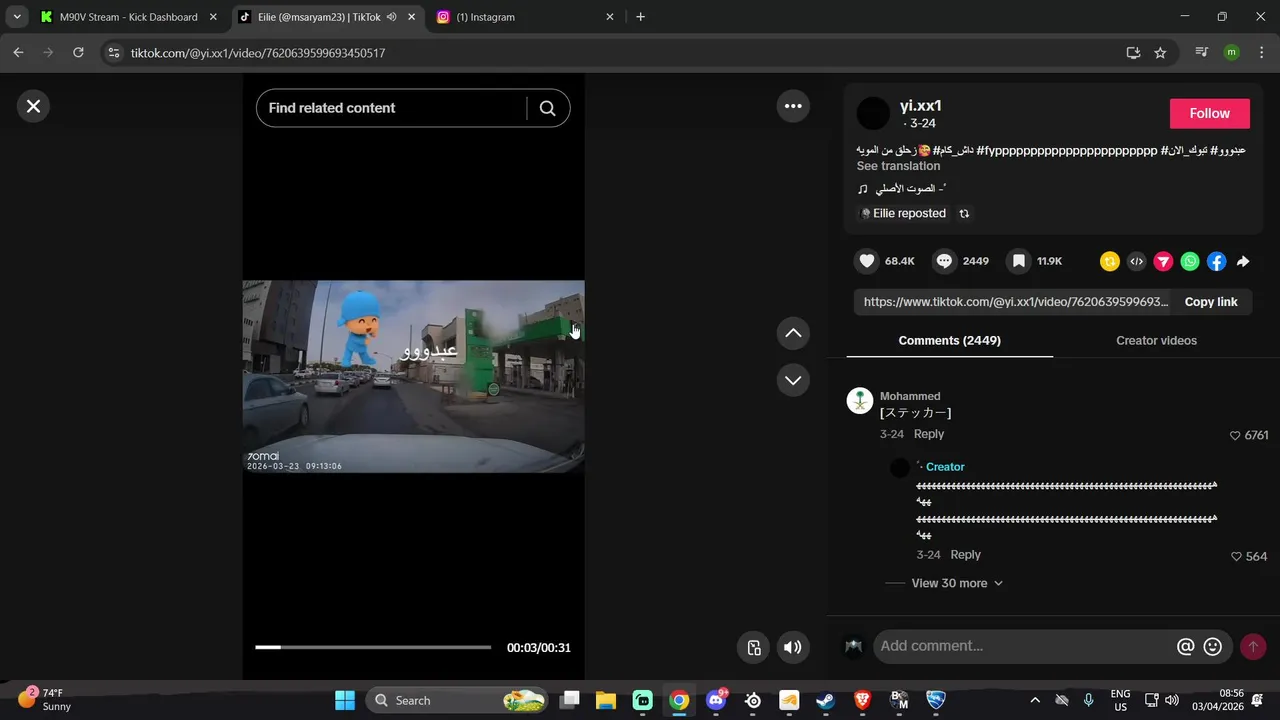Like the Creator's reply with 564 likes
The image size is (1280, 720).
click(x=1236, y=556)
